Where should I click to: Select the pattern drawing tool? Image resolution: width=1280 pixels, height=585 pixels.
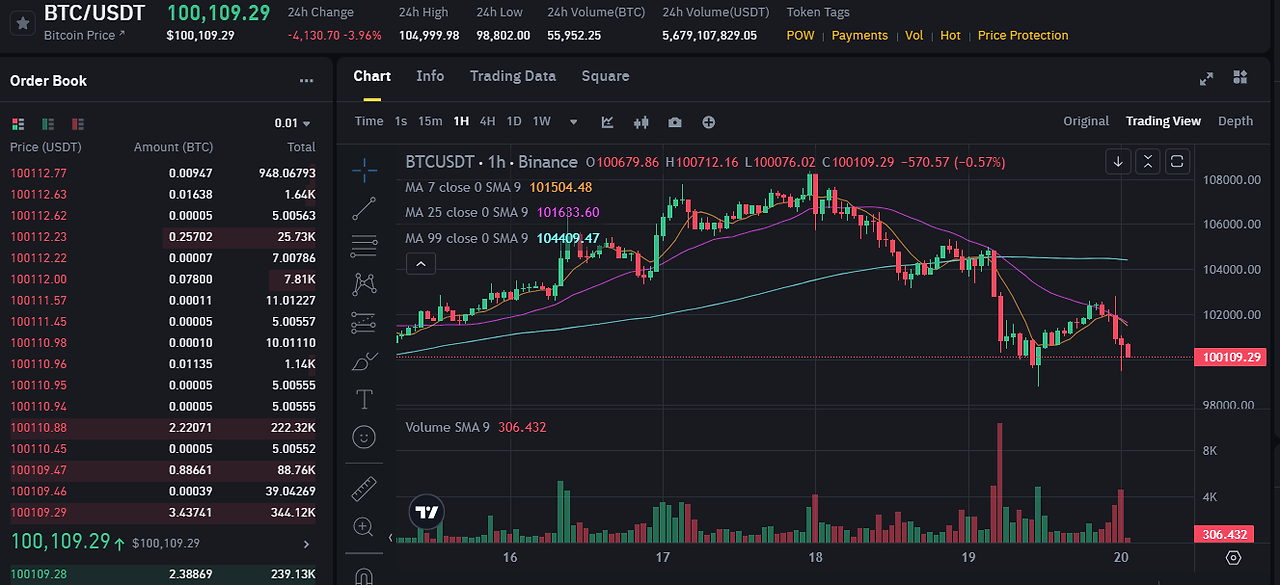(x=364, y=284)
